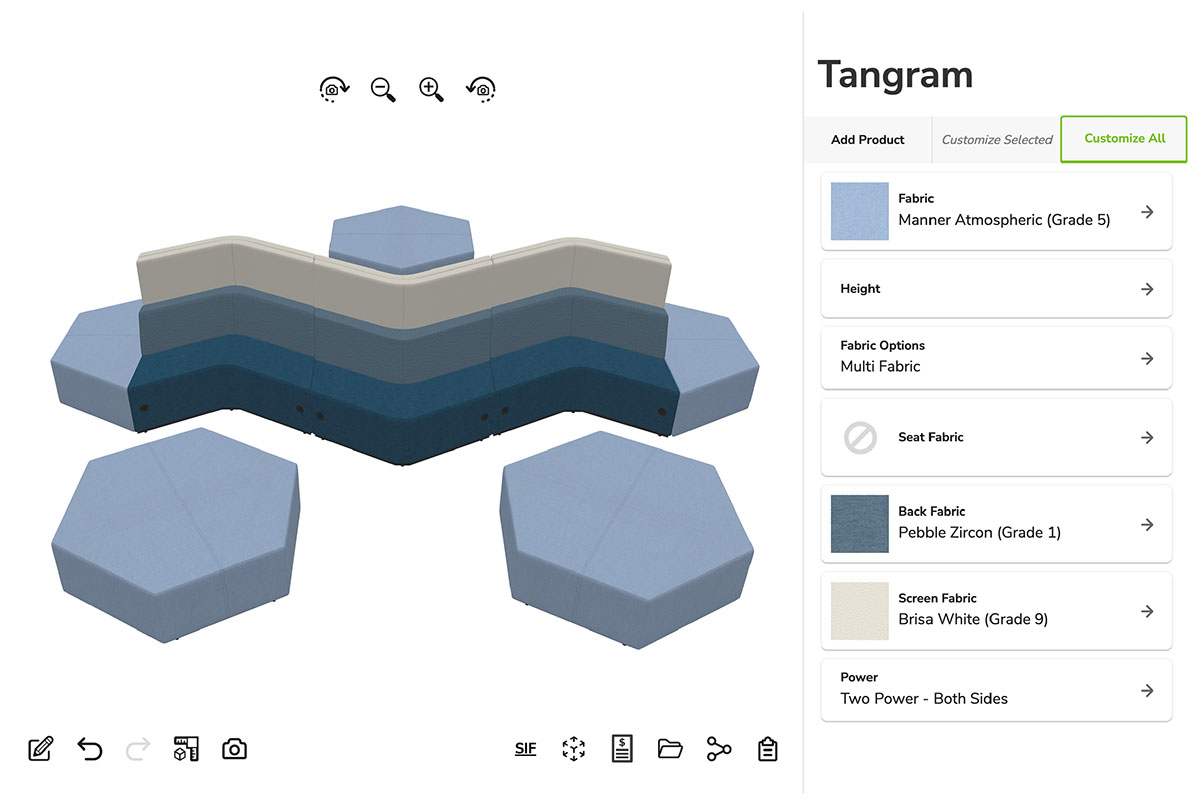This screenshot has height=802, width=1200.
Task: Switch to the Add Product tab
Action: 867,140
